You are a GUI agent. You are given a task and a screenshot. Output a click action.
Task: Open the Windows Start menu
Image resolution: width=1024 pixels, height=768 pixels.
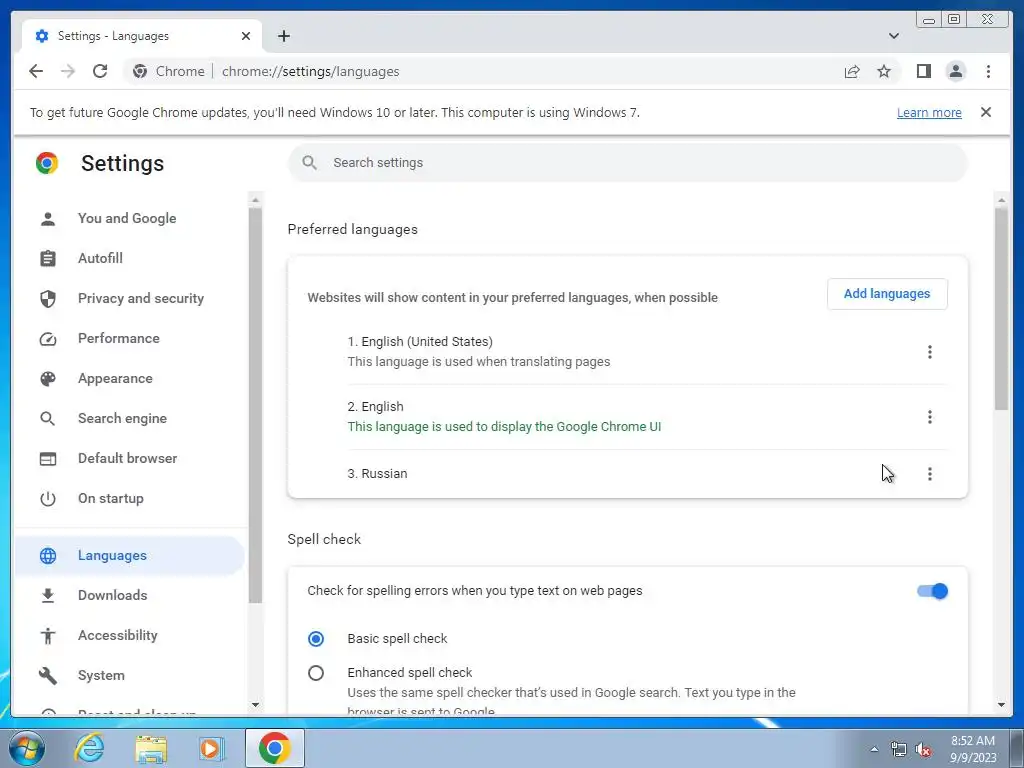[x=27, y=748]
